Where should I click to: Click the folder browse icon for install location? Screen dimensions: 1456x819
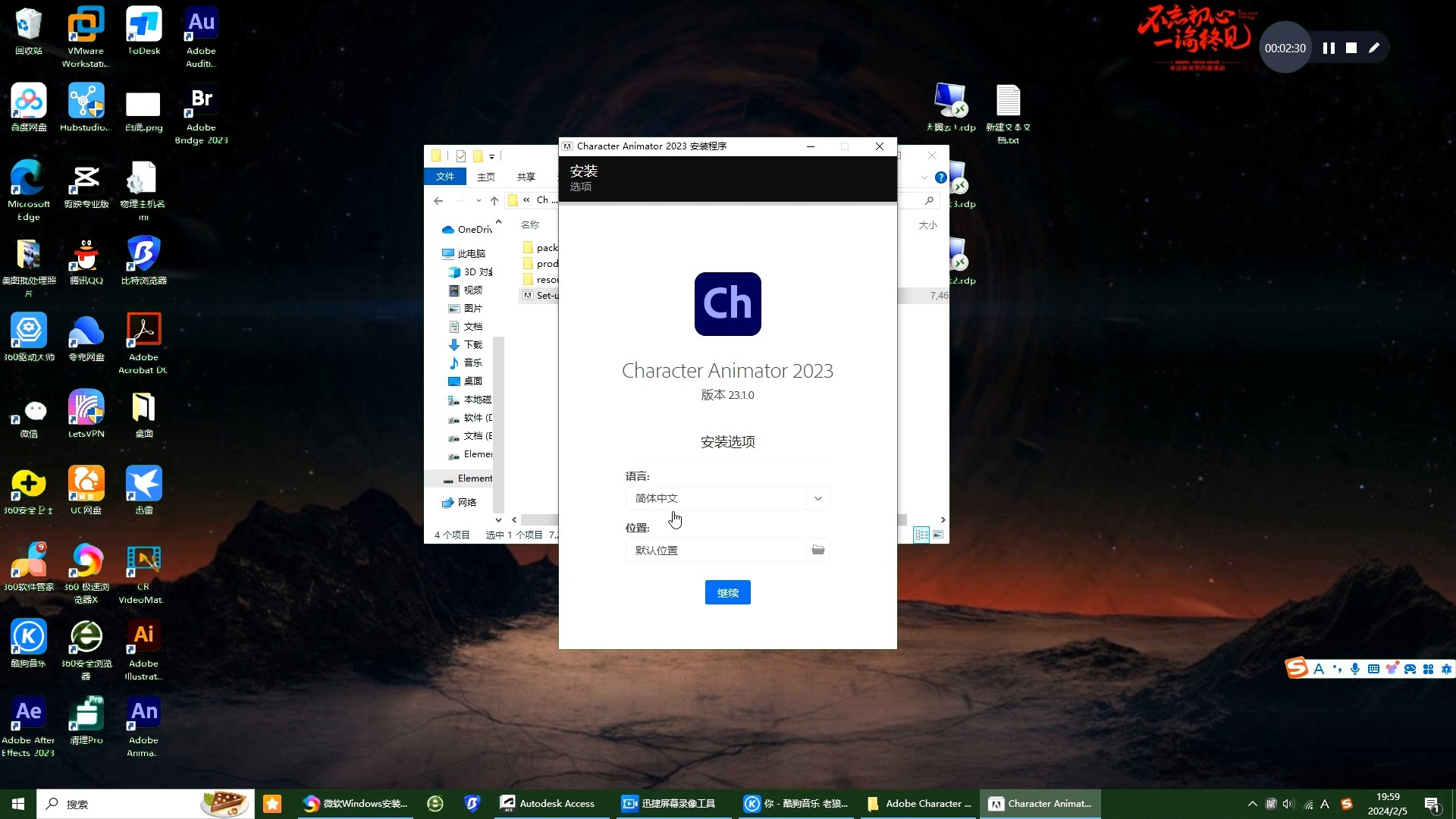817,550
